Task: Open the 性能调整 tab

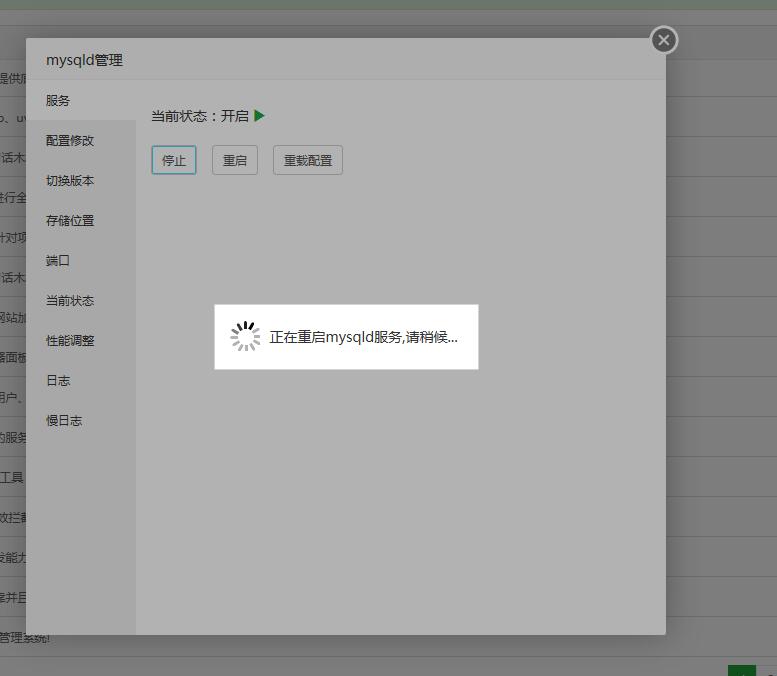Action: coord(70,341)
